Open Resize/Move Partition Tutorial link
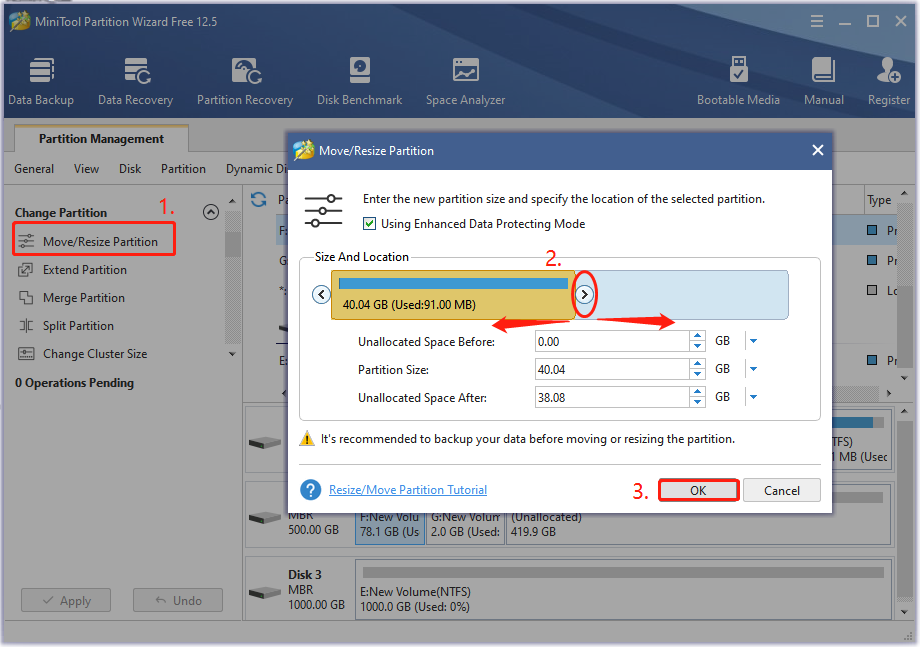This screenshot has height=647, width=923. 408,490
